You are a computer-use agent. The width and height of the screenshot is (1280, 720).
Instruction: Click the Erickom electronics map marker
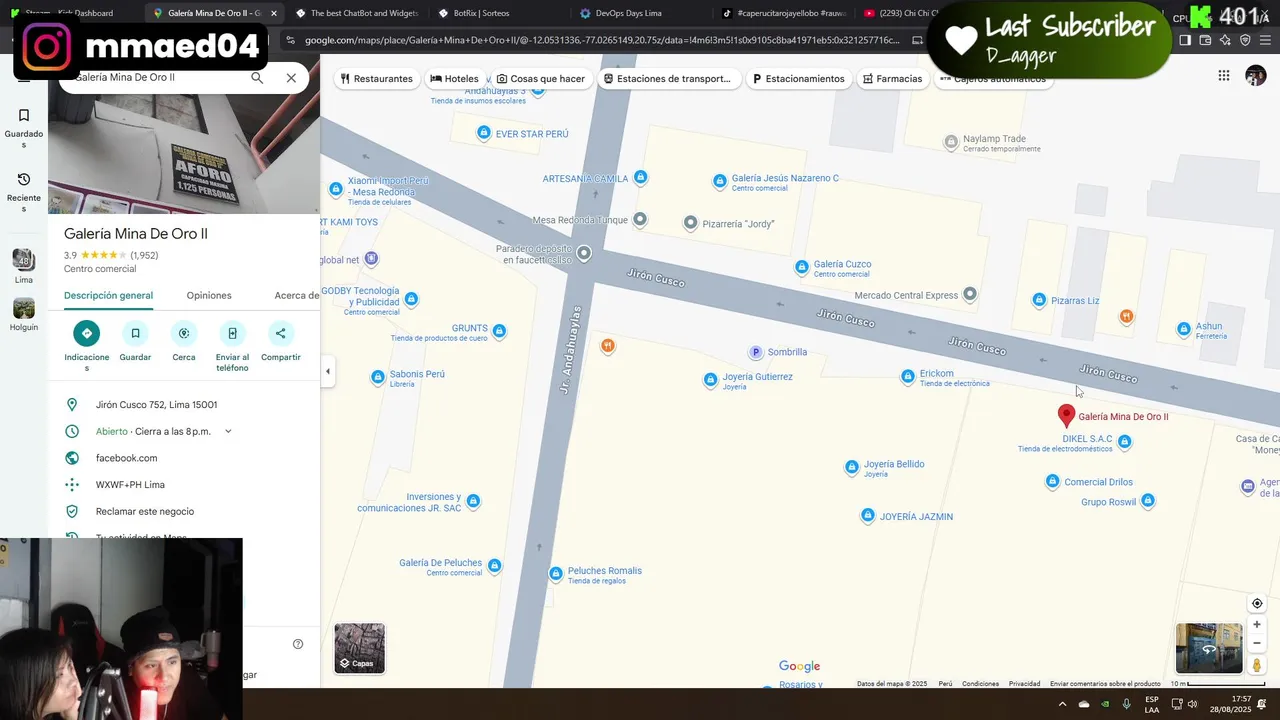coord(908,377)
